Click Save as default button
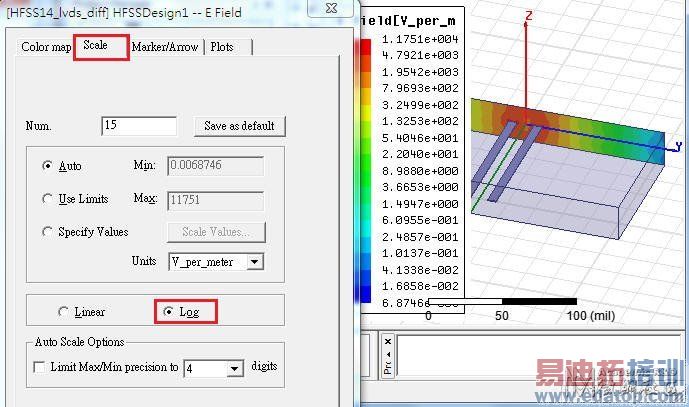The height and width of the screenshot is (407, 689). (x=239, y=126)
